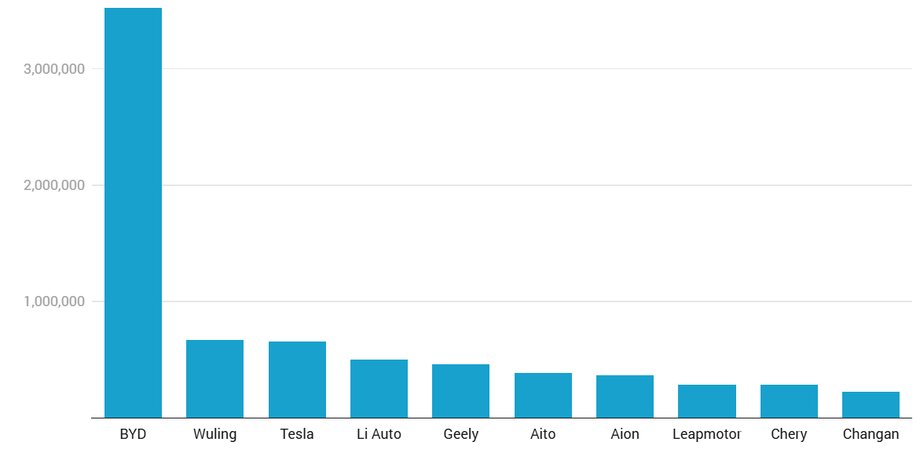Click the BYD bar in the chart

[133, 212]
